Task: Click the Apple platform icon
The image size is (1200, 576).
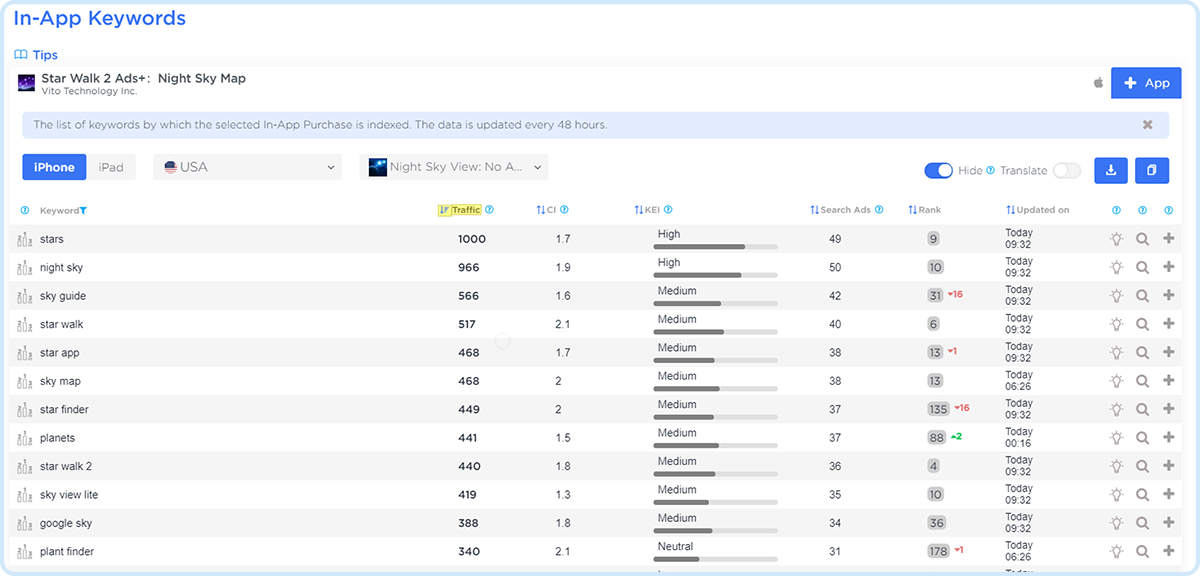Action: point(1099,83)
